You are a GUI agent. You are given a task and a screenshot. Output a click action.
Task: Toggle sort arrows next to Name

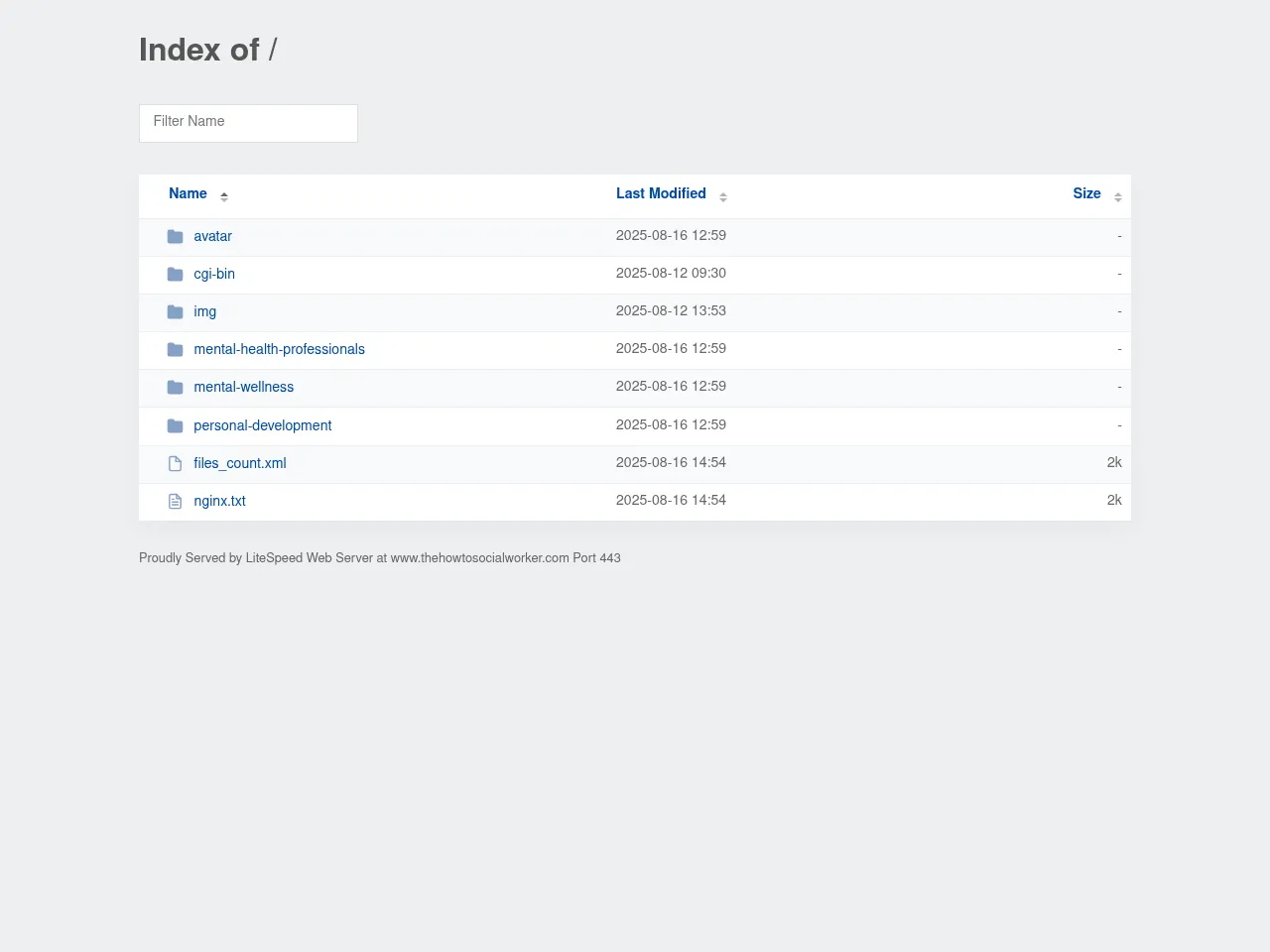pos(224,196)
